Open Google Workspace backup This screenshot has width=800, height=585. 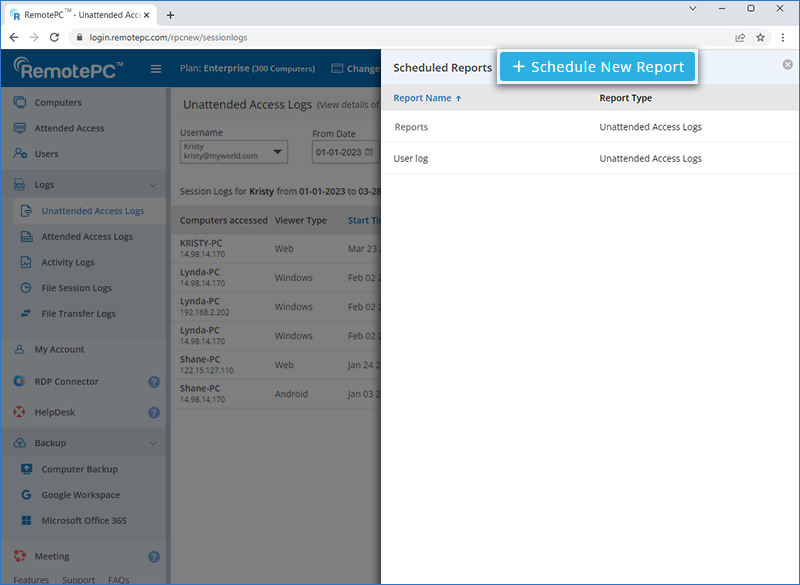(x=80, y=495)
